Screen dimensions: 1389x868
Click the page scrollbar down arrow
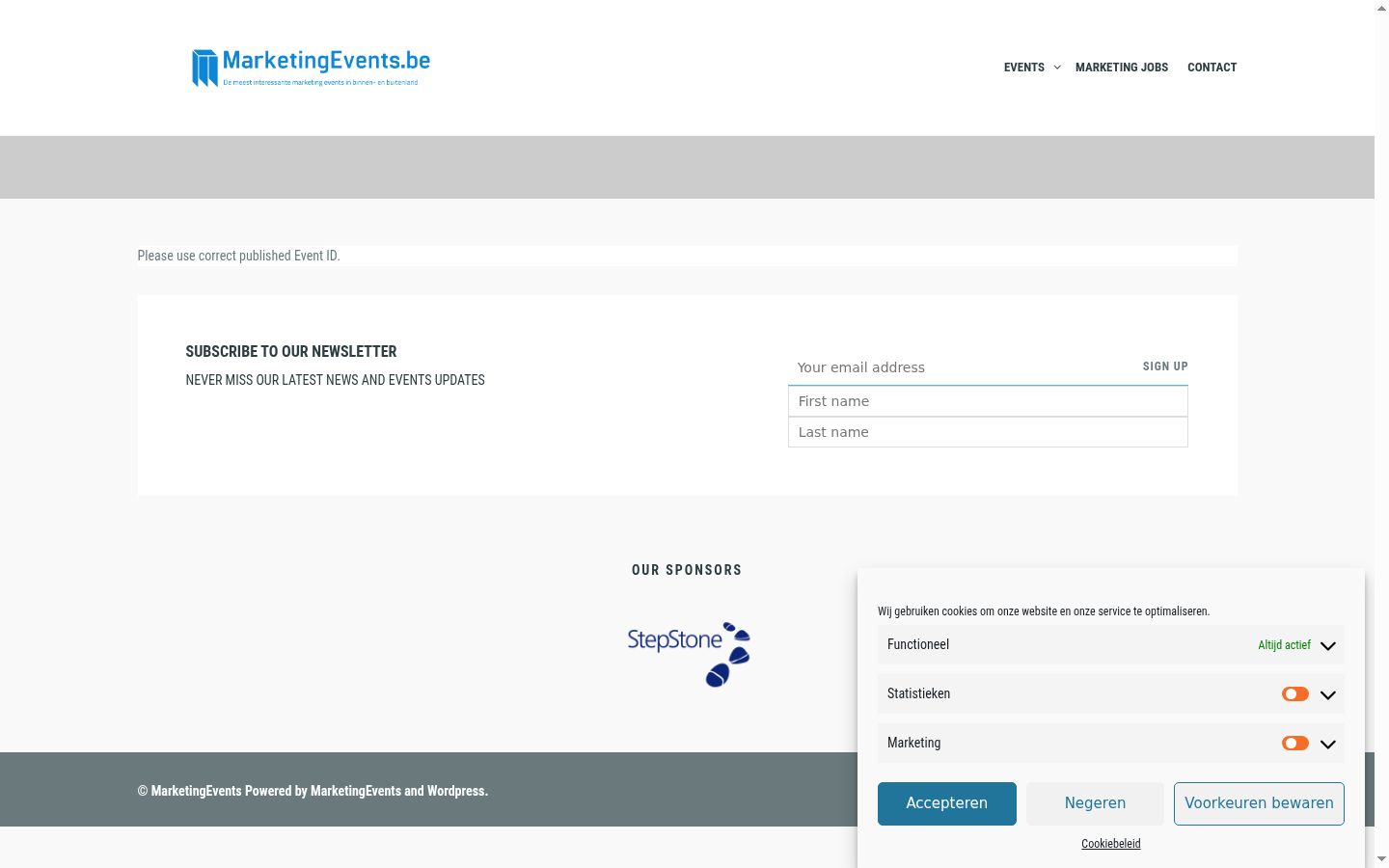coord(1381,858)
